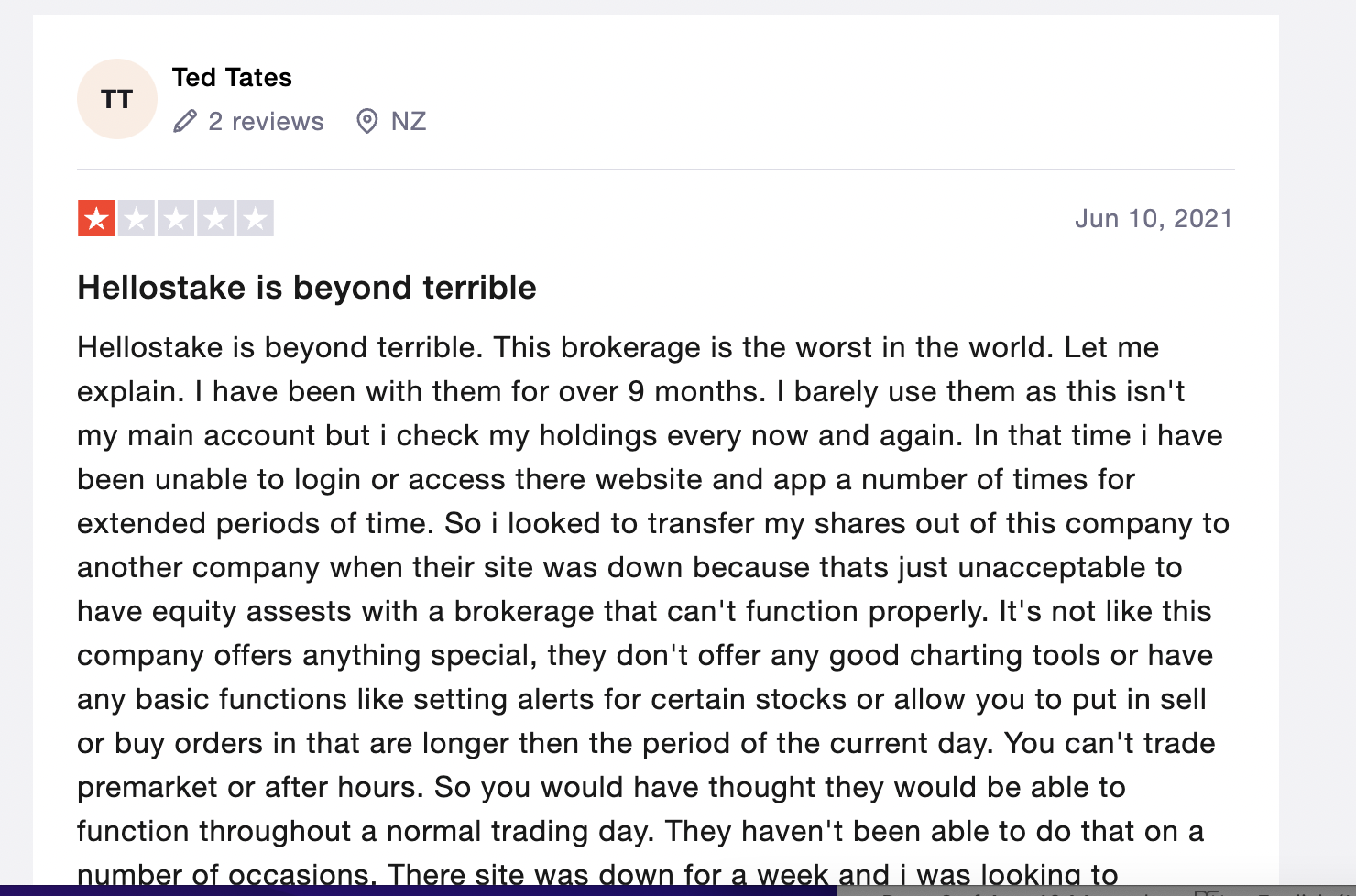Open Ted Tates reviewer profile name

(232, 78)
